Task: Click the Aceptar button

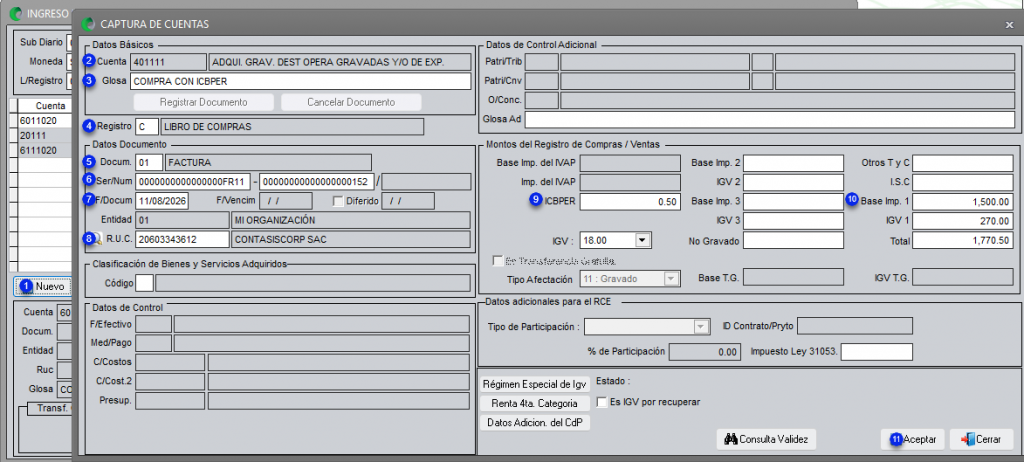Action: 913,439
